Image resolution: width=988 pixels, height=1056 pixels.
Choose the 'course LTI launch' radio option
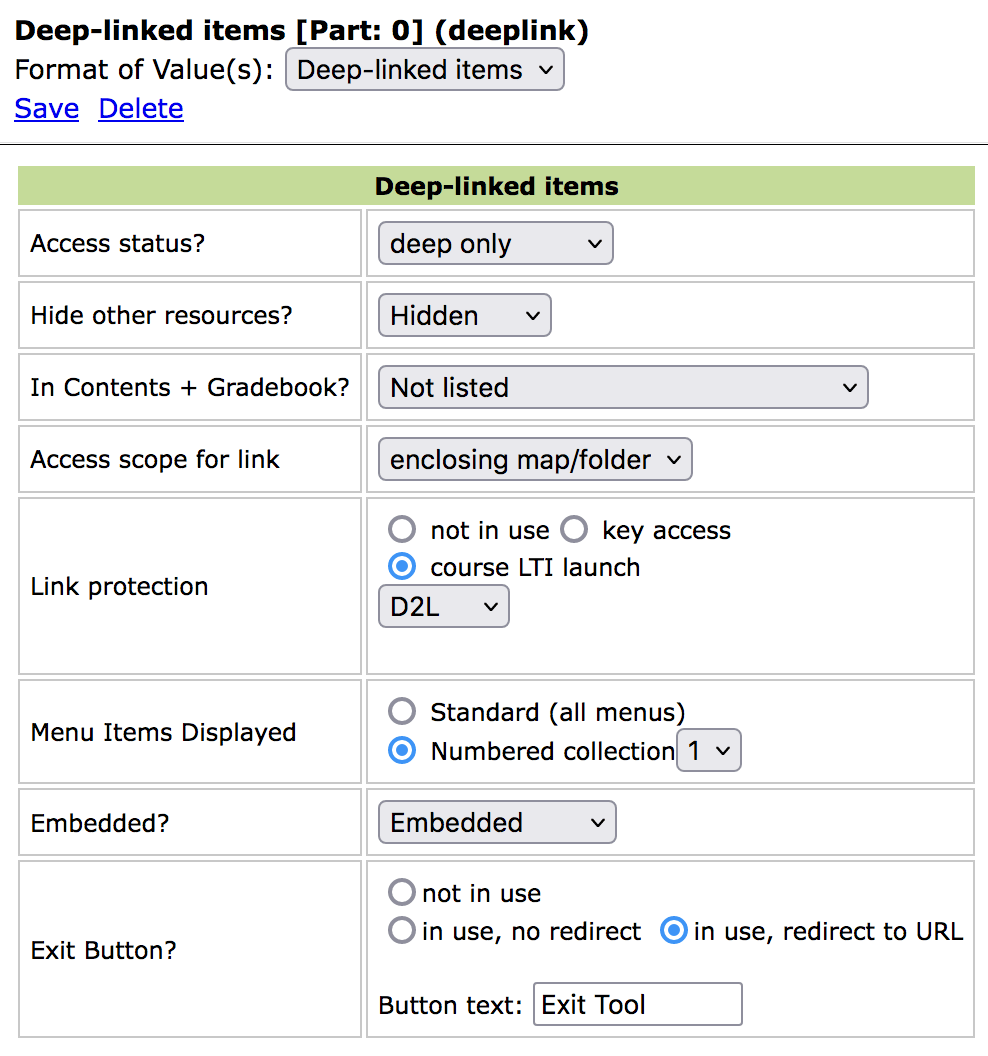[402, 567]
